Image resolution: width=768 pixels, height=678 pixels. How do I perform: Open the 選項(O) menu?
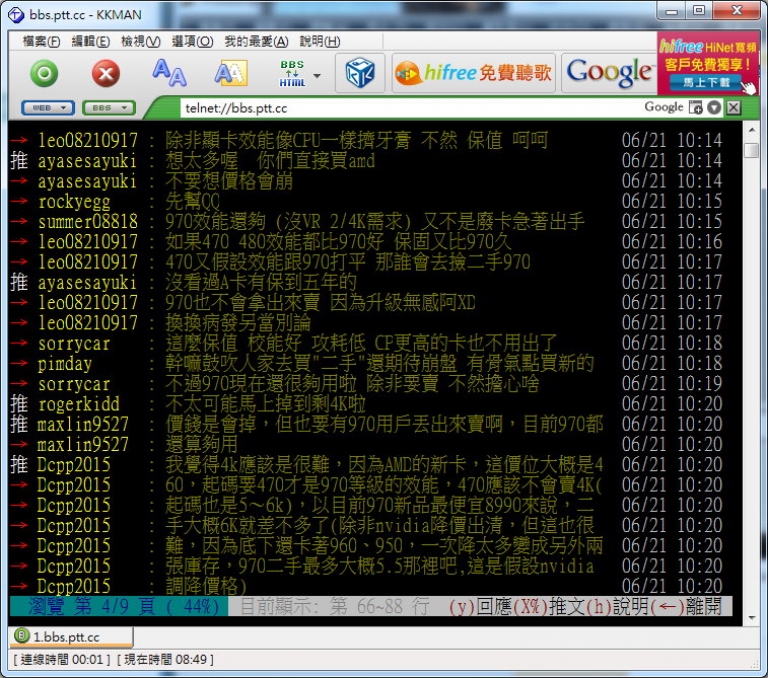coord(192,42)
